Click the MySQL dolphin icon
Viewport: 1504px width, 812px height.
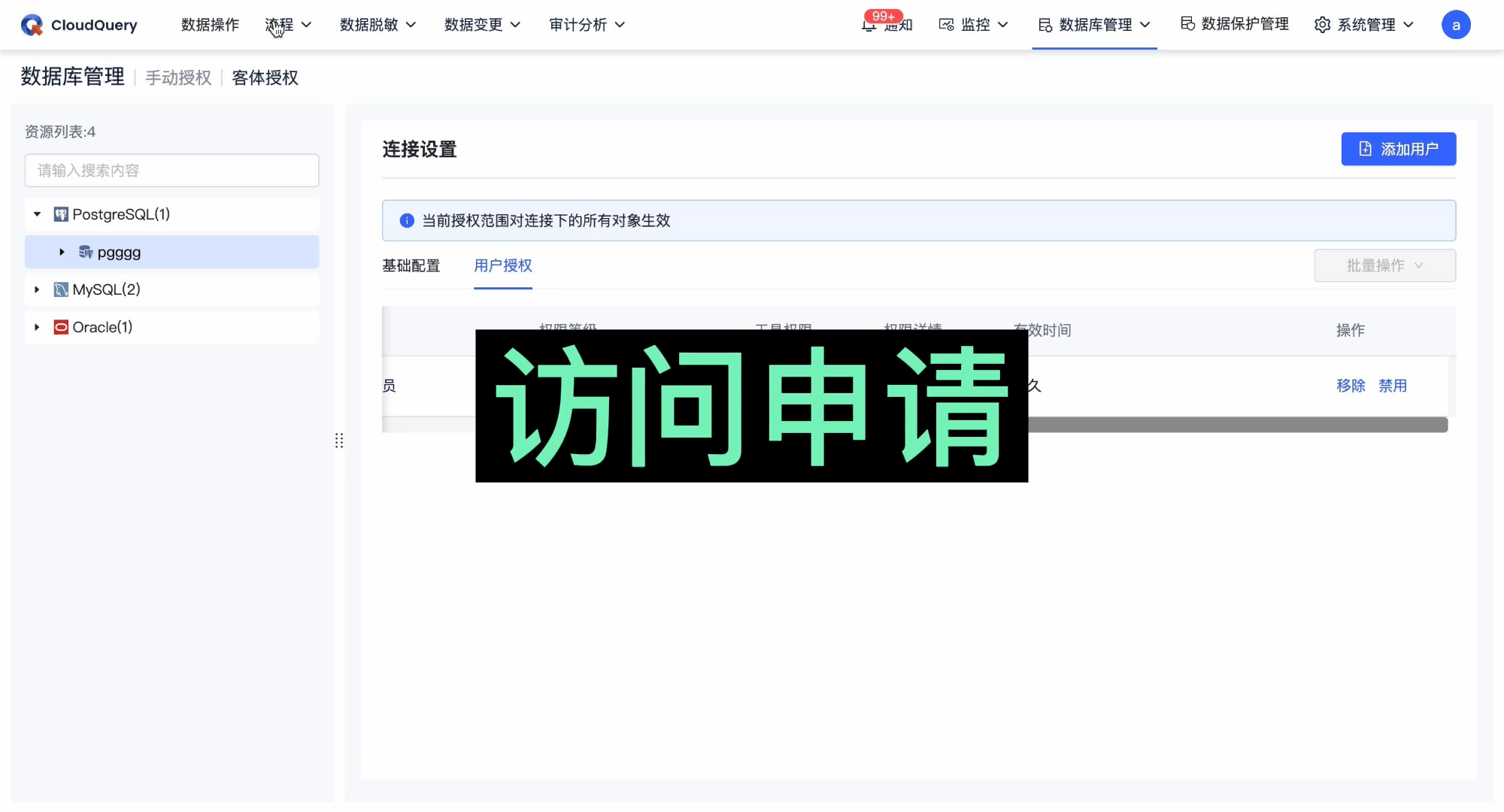point(60,289)
